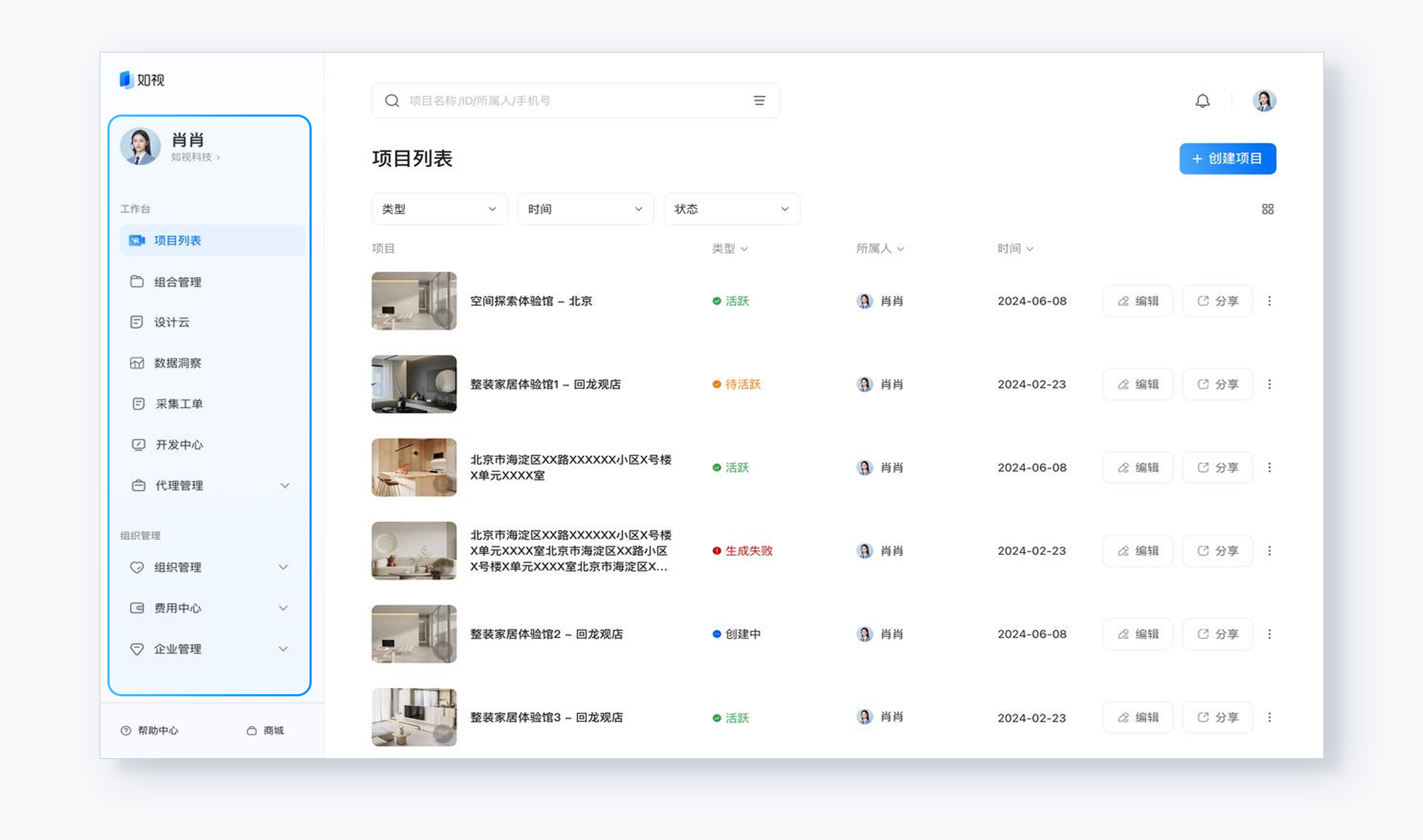Edit 整装家居体验馆3 – 回龙观店
The height and width of the screenshot is (840, 1423).
1138,717
